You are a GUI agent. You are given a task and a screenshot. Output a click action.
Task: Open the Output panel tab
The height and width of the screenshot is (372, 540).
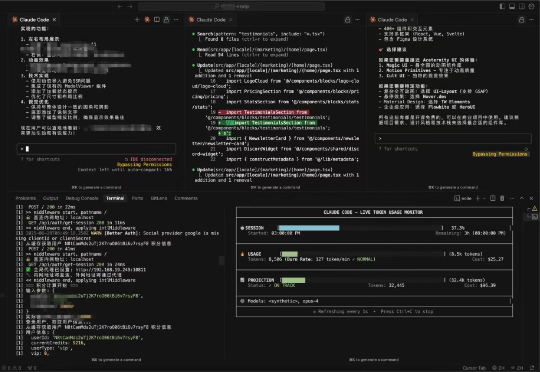pos(50,198)
